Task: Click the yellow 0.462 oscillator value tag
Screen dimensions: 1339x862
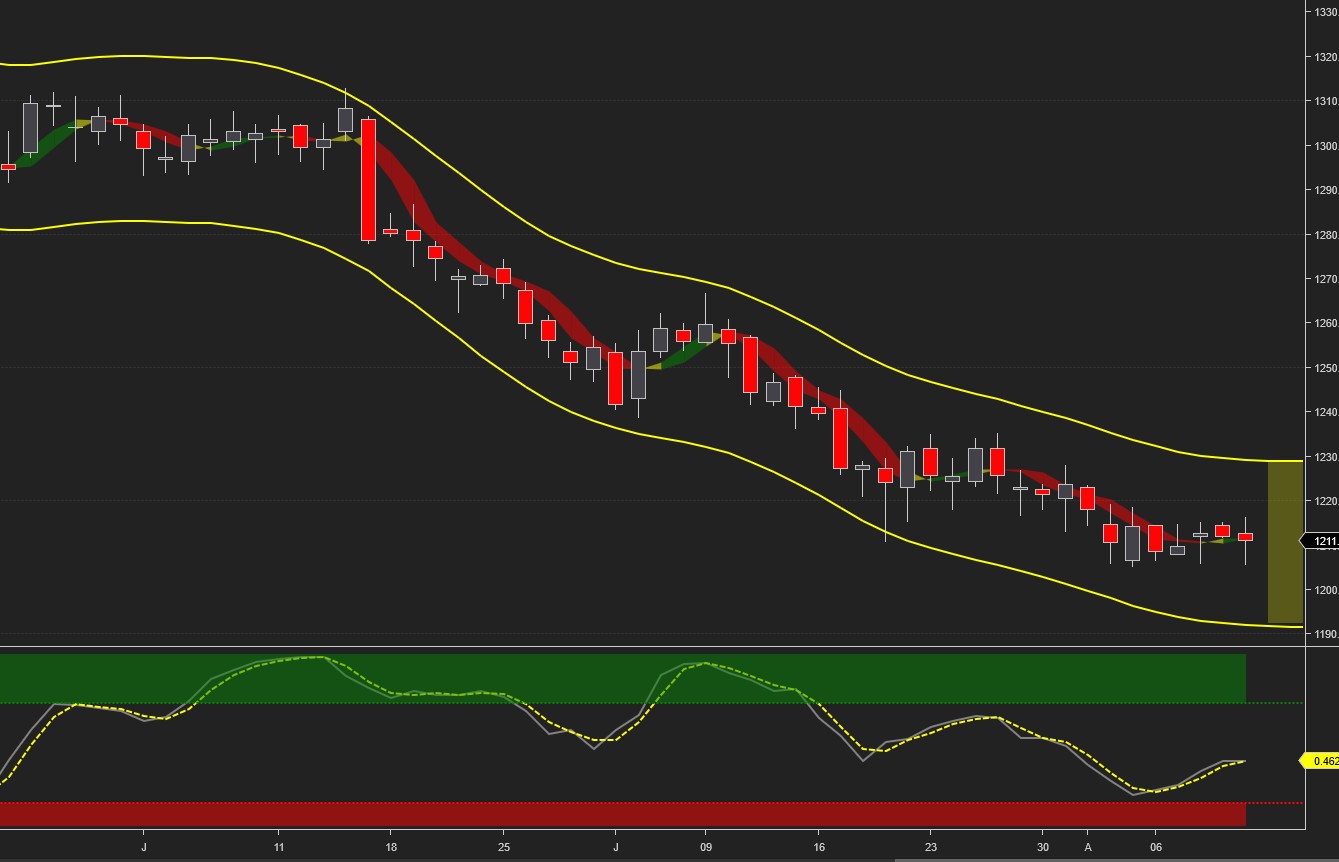Action: tap(1320, 761)
